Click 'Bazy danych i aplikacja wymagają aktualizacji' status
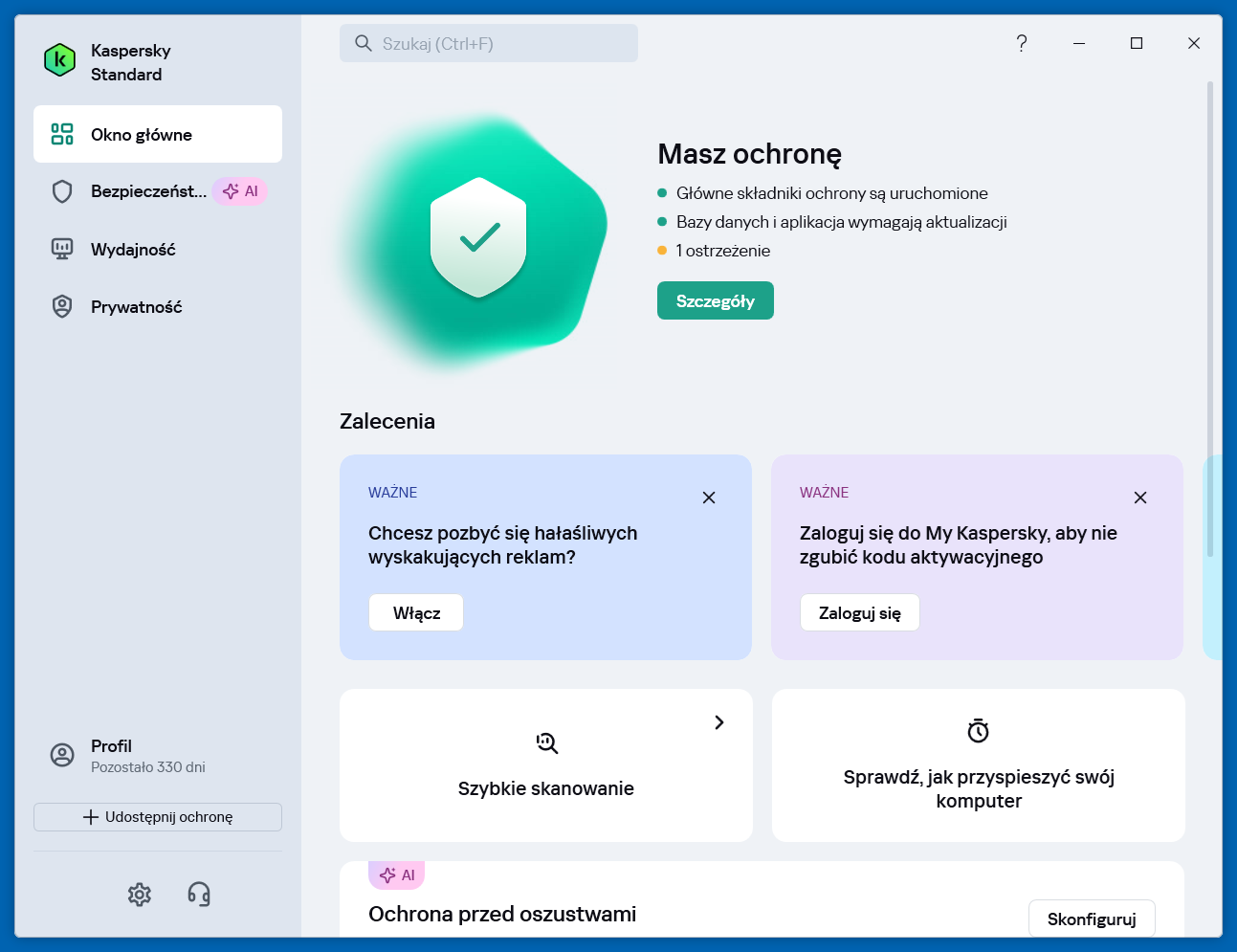Viewport: 1237px width, 952px height. click(x=842, y=222)
